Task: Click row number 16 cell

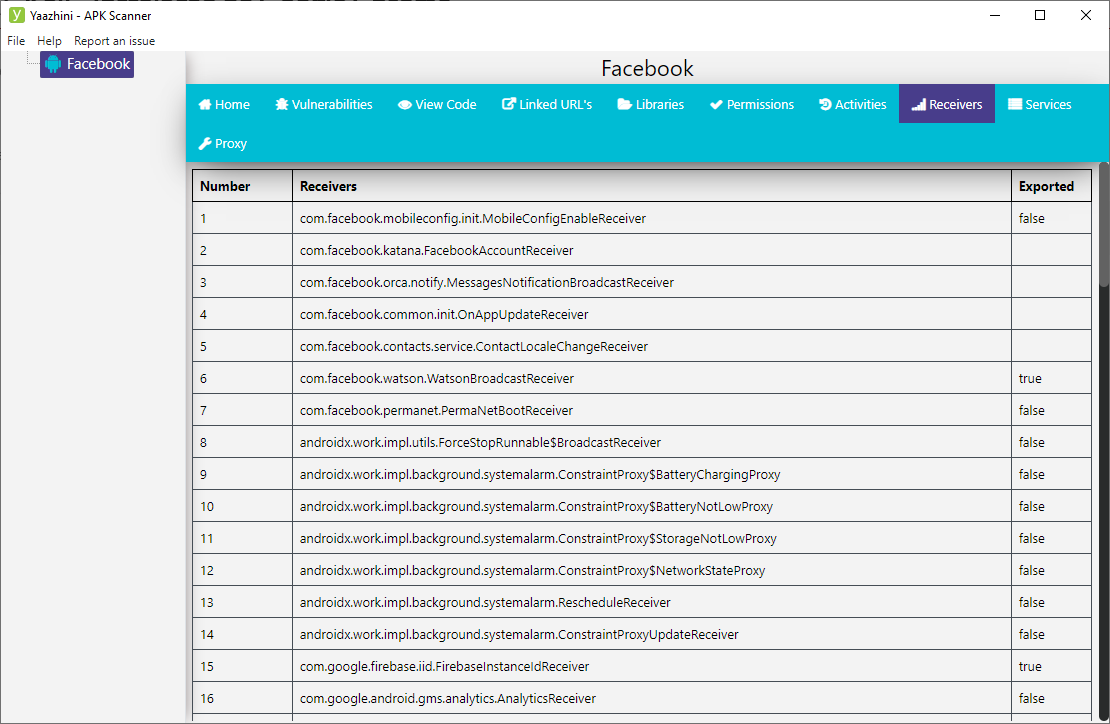Action: point(242,699)
